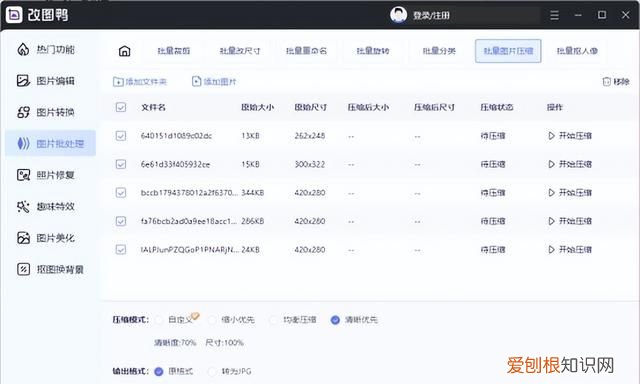The width and height of the screenshot is (640, 384).
Task: Click file name 6e61d33f405932ce
Action: (175, 164)
